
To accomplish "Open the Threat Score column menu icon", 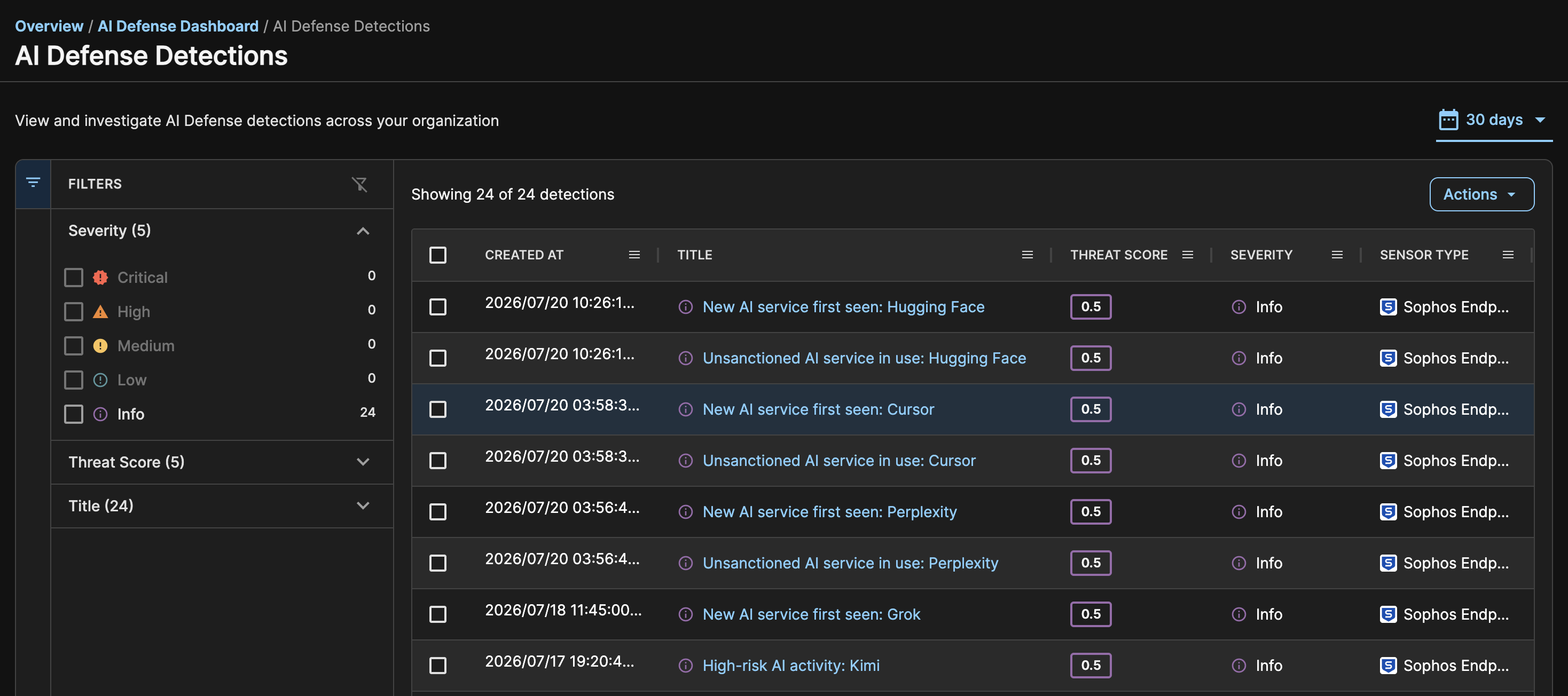I will [1187, 255].
